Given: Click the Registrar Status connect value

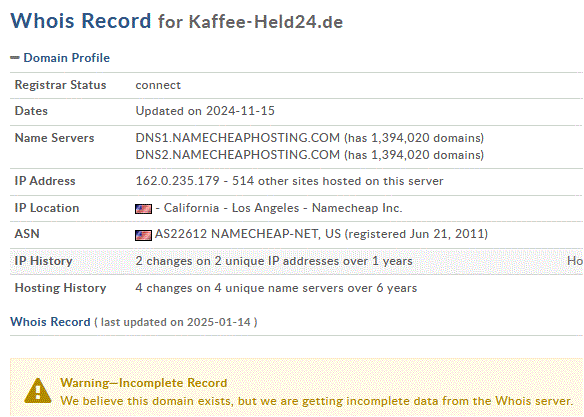Looking at the screenshot, I should (x=158, y=85).
